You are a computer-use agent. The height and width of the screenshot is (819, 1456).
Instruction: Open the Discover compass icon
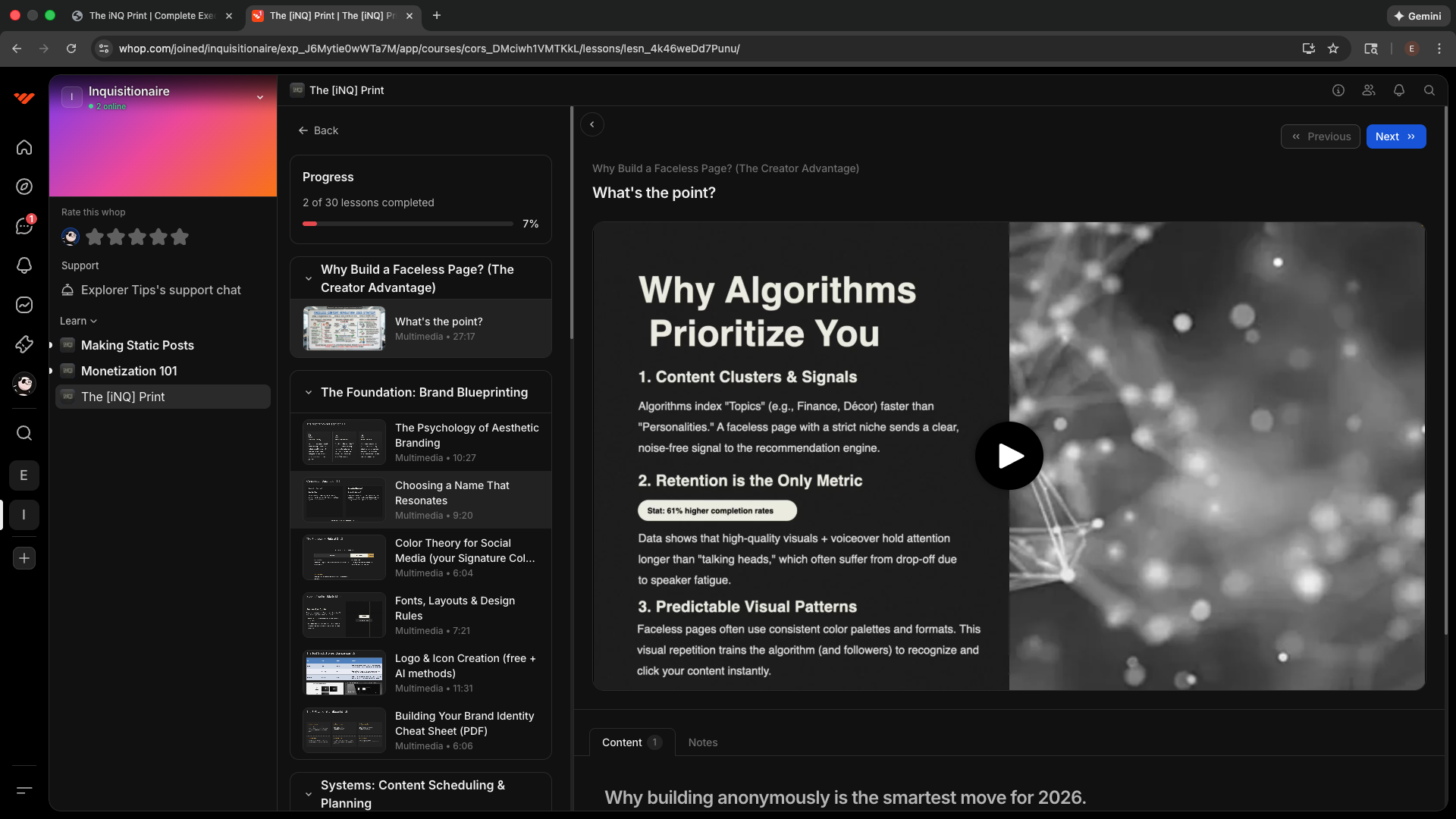coord(24,187)
